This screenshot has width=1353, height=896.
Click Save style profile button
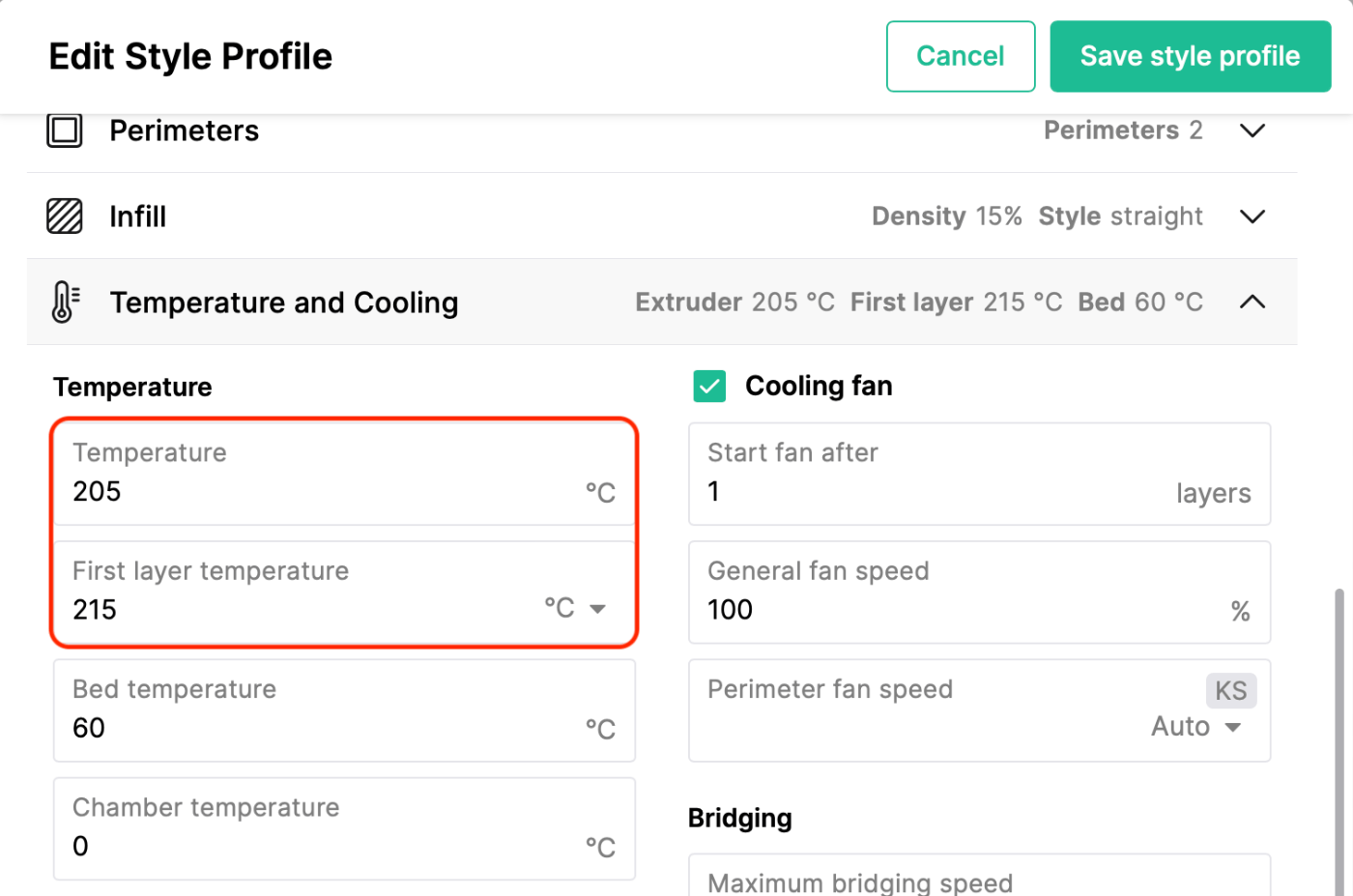pos(1191,56)
